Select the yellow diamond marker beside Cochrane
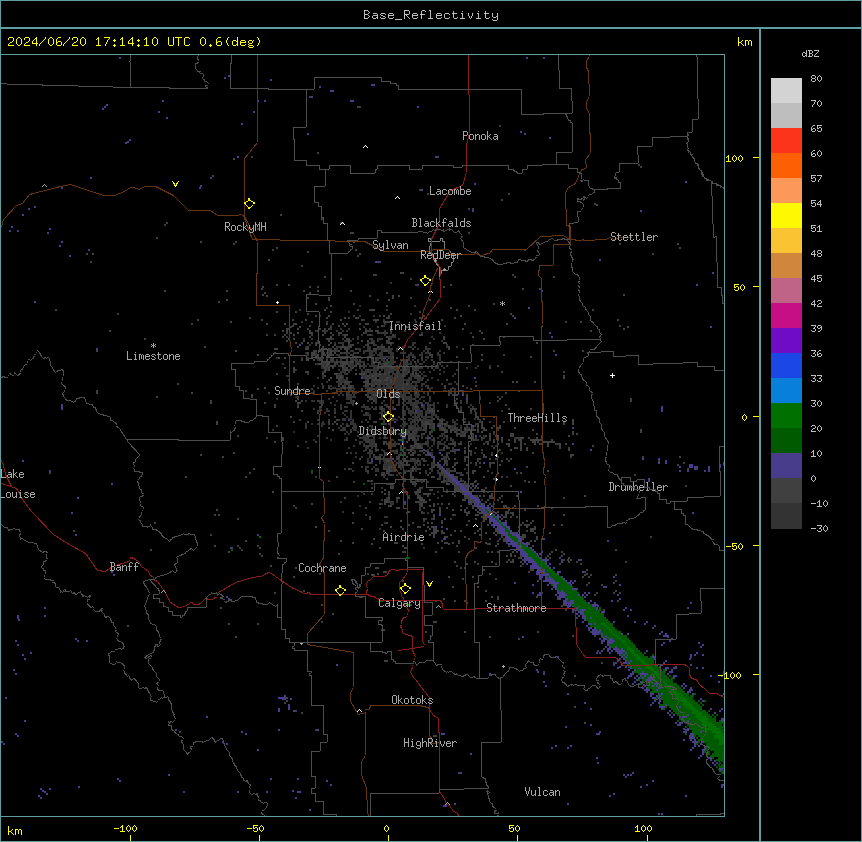This screenshot has width=862, height=842. pyautogui.click(x=340, y=590)
